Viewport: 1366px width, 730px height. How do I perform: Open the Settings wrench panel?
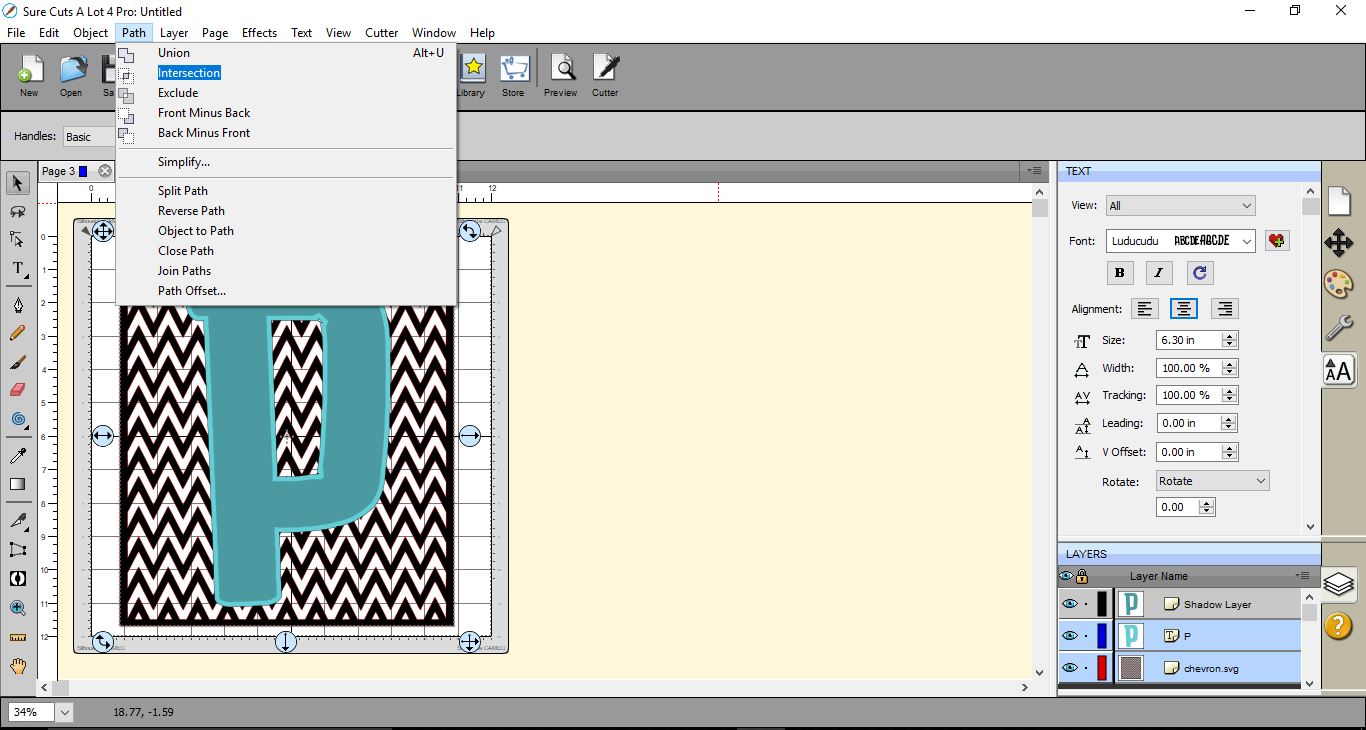[1339, 327]
